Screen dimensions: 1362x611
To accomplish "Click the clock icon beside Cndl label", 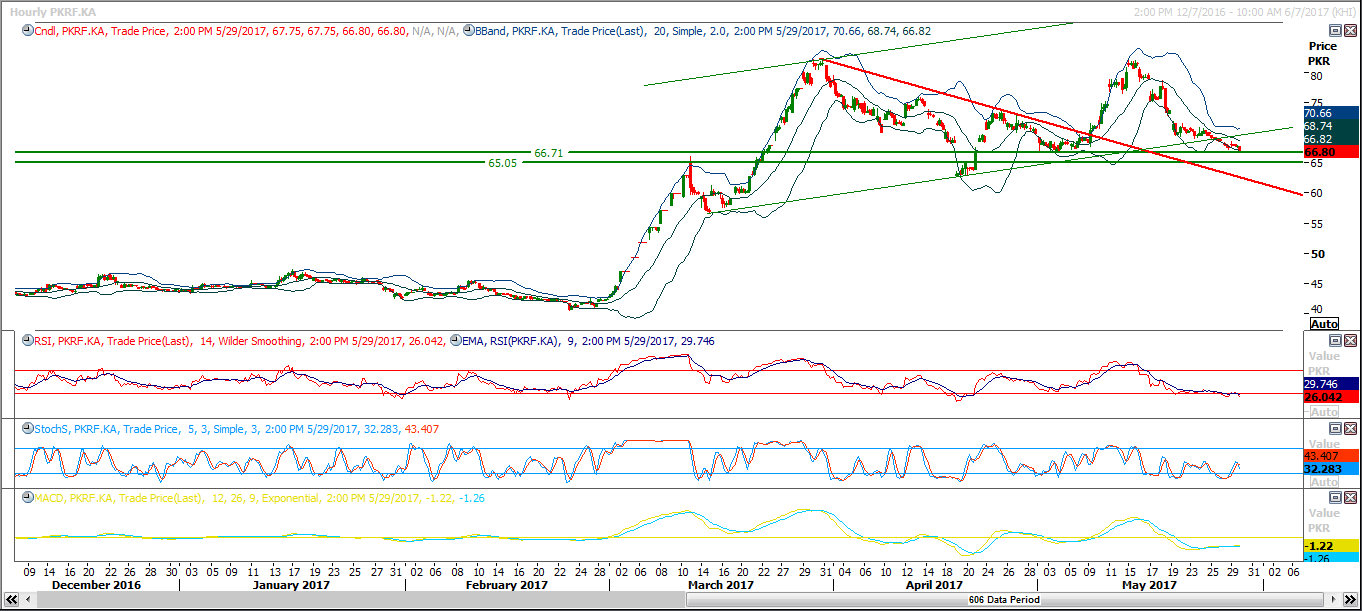I will (x=27, y=31).
